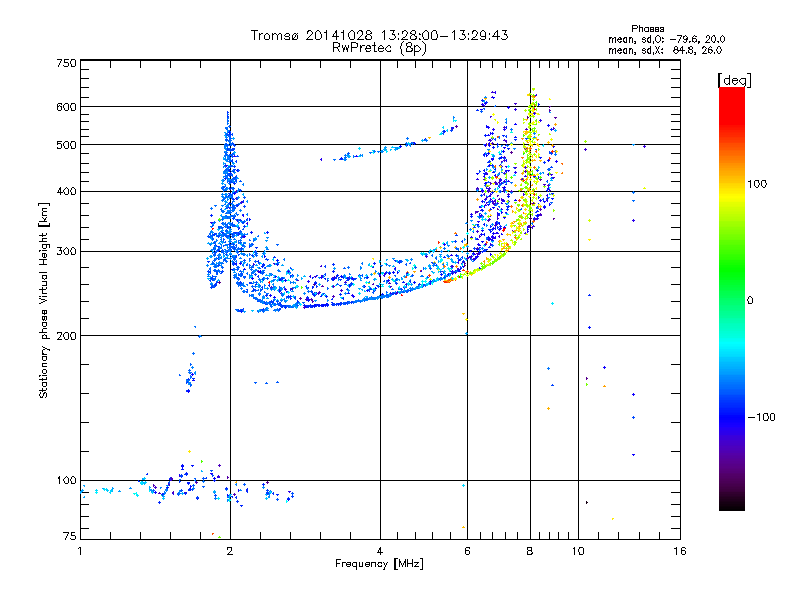Click the x-axis '2' tick label
This screenshot has width=800, height=600.
(230, 551)
